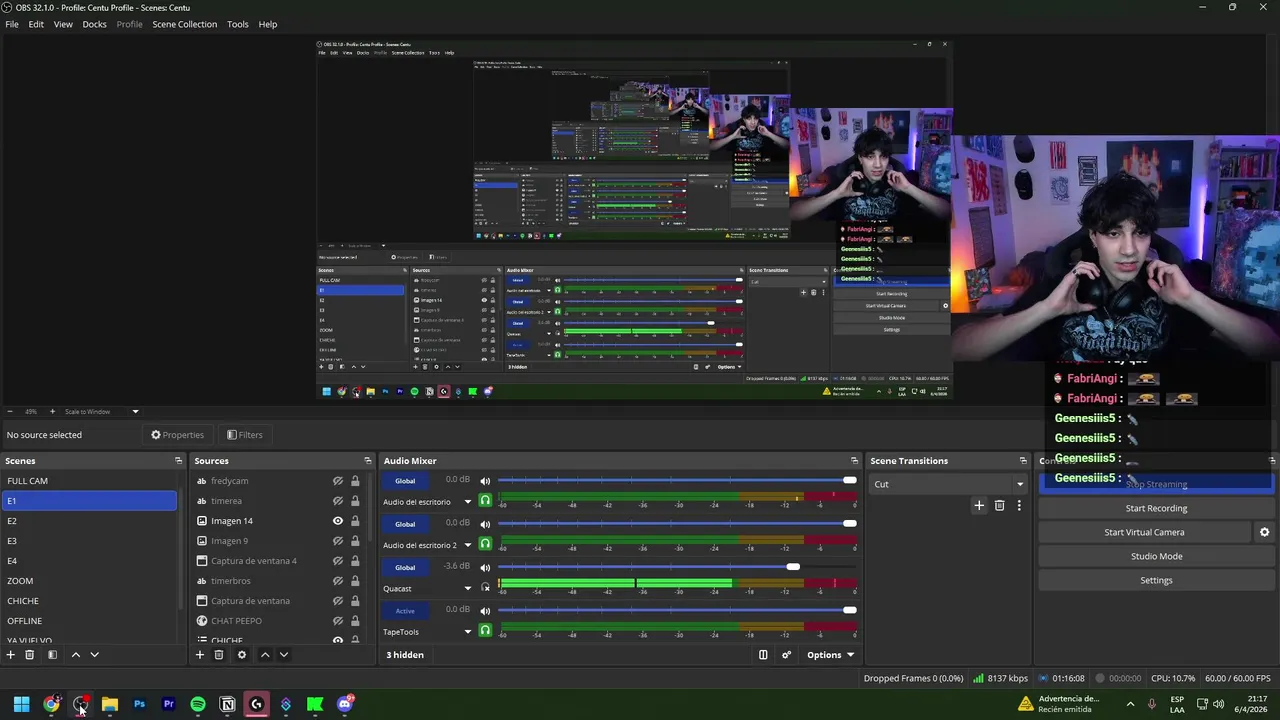Open the preview Scale to Window dropdown
Screen dimensions: 1280x720
pos(103,411)
